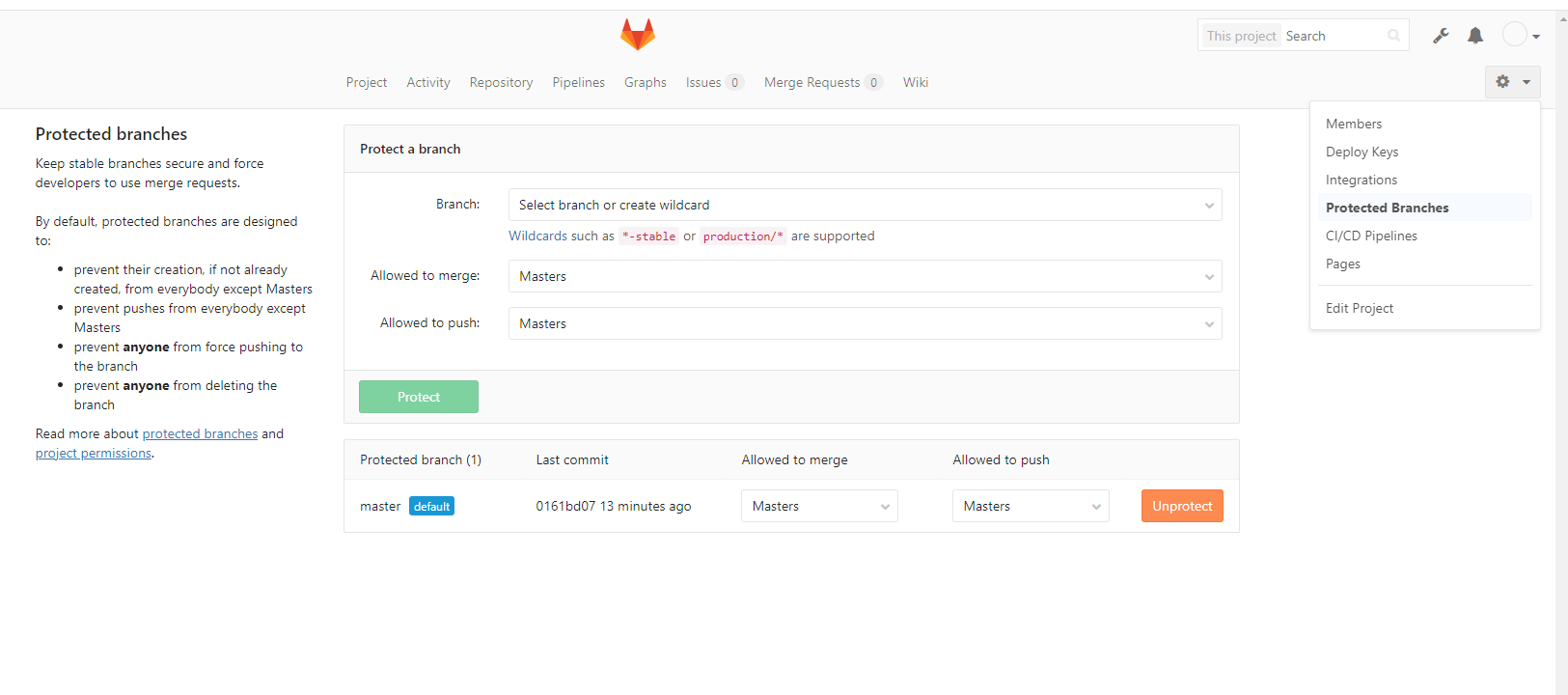Expand the Allowed to merge dropdown in Protect a branch form
Image resolution: width=1568 pixels, height=695 pixels.
[865, 276]
